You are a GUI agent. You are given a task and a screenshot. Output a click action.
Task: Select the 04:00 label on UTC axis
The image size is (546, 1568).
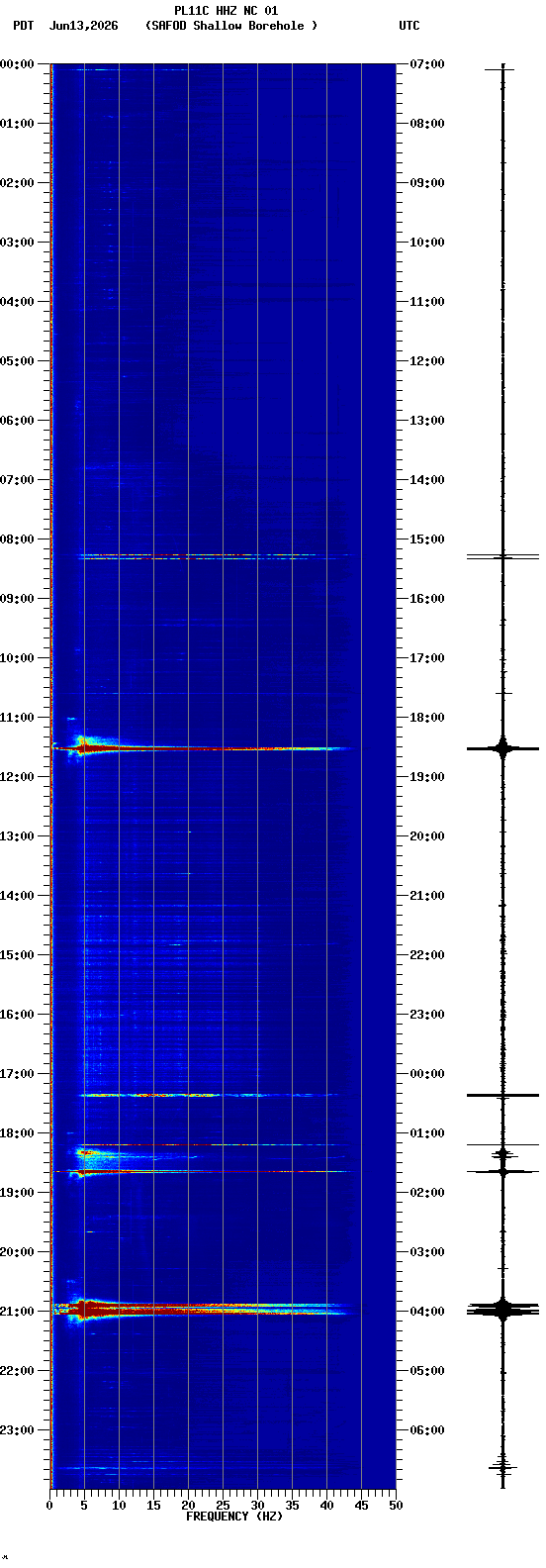(x=426, y=1312)
